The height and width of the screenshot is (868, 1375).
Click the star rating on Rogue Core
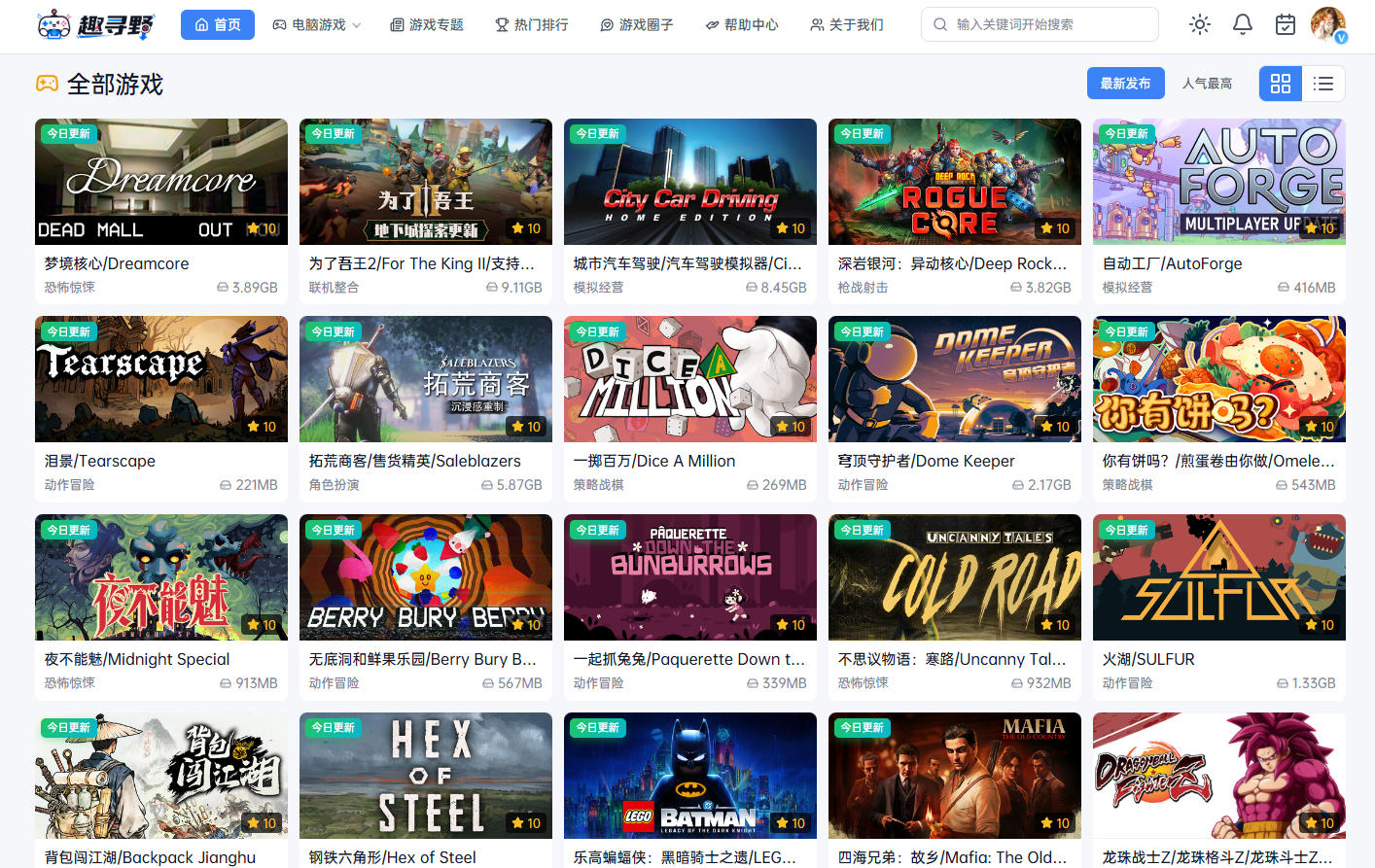pyautogui.click(x=1055, y=228)
